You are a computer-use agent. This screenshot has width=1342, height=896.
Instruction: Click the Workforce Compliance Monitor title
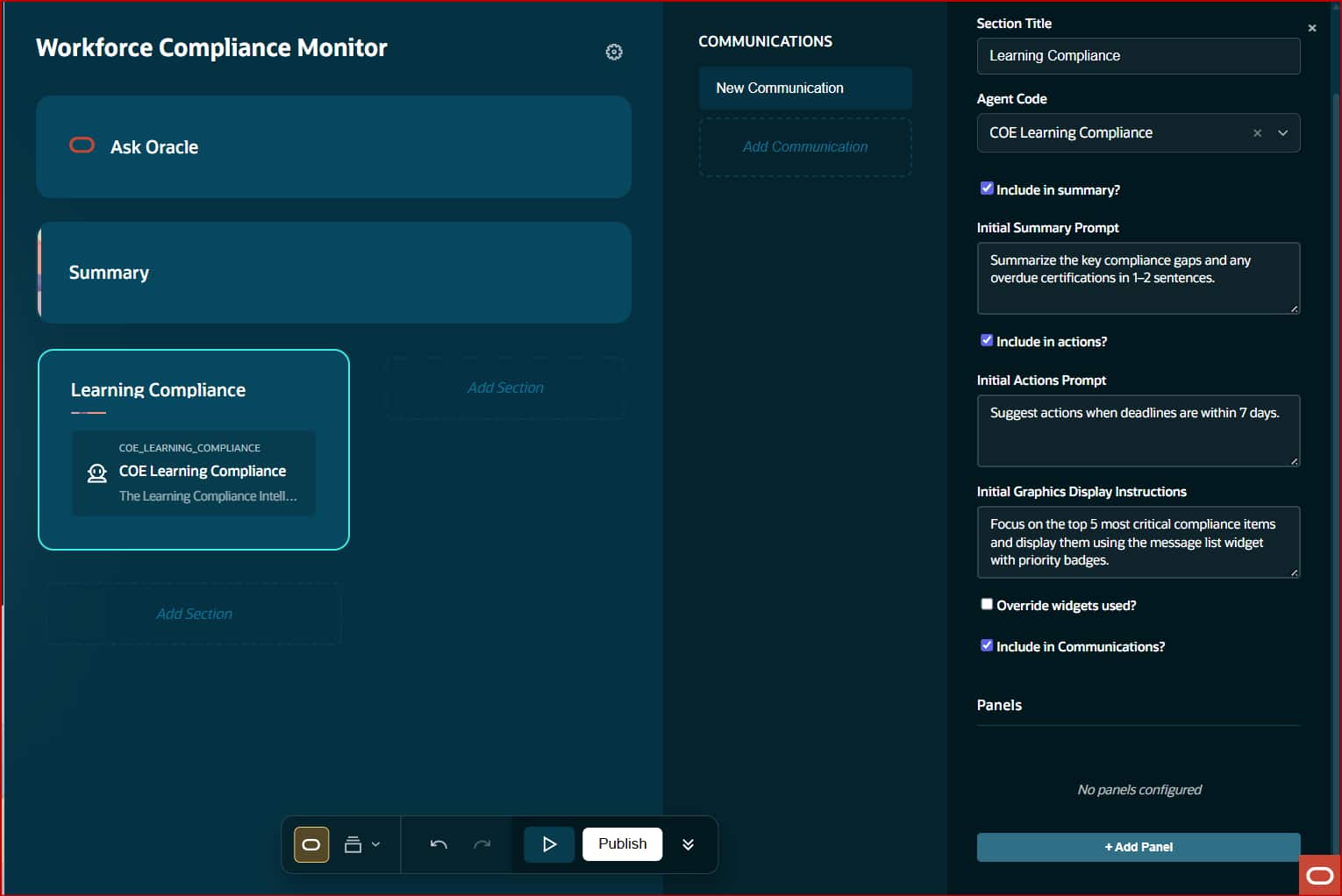pyautogui.click(x=211, y=47)
